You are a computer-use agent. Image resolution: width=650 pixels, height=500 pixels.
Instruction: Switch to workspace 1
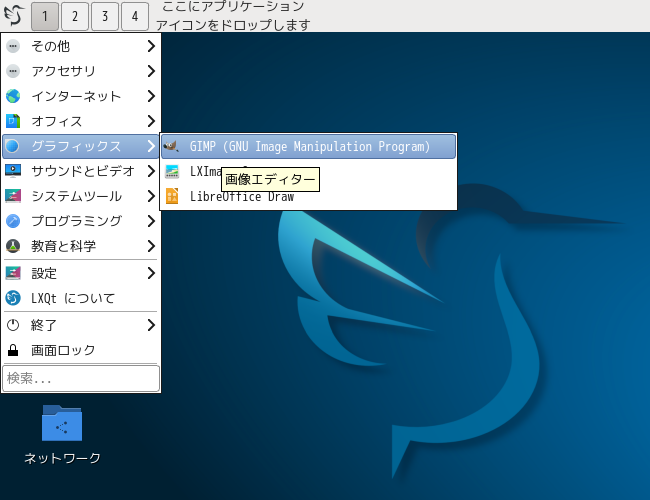(x=45, y=16)
